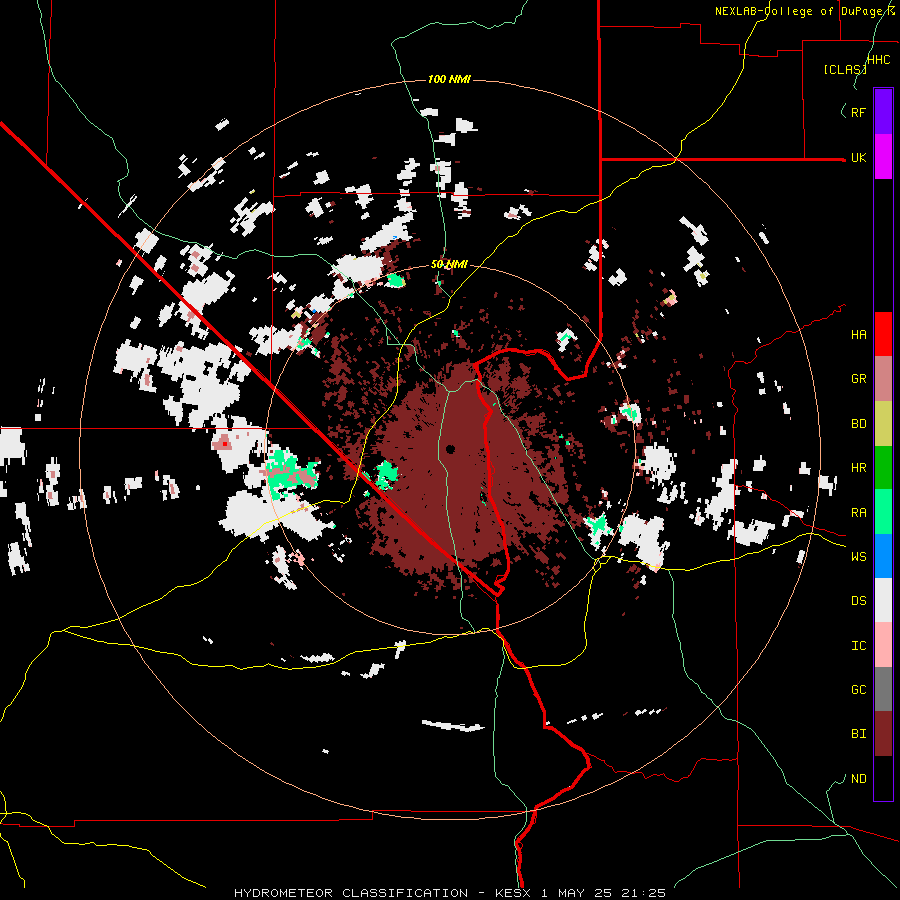Click the GR legend label

pos(858,379)
